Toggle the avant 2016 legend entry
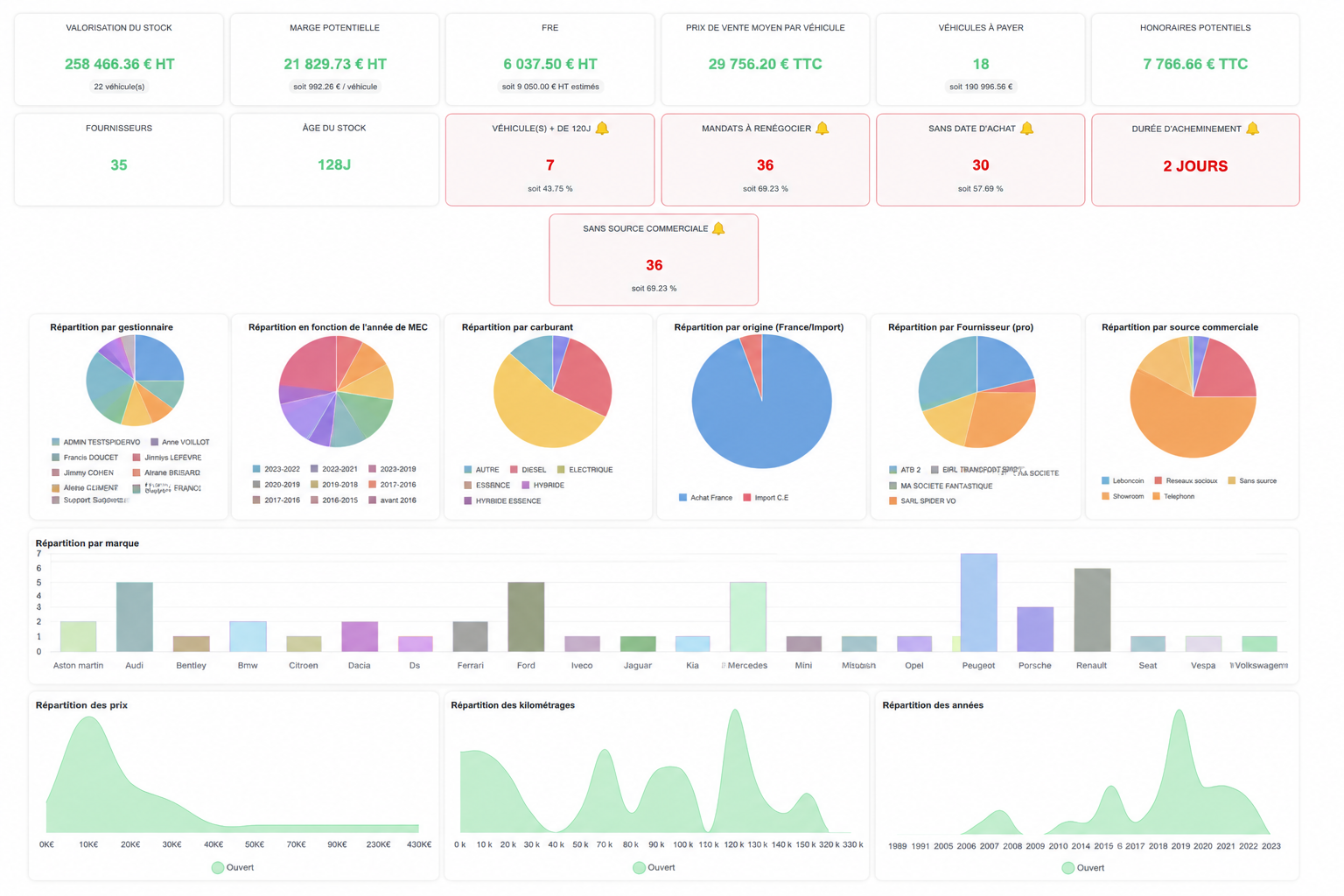Viewport: 1344px width, 896px height. pos(392,500)
